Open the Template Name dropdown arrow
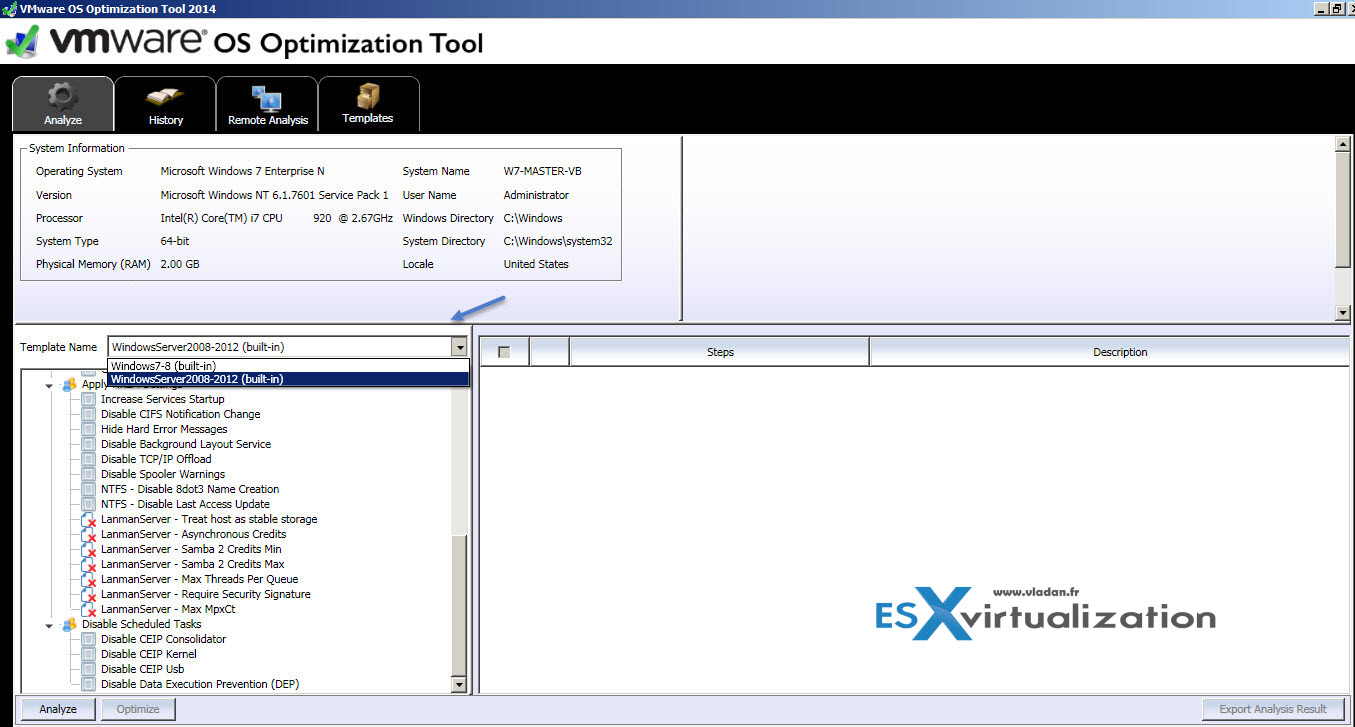 tap(459, 347)
